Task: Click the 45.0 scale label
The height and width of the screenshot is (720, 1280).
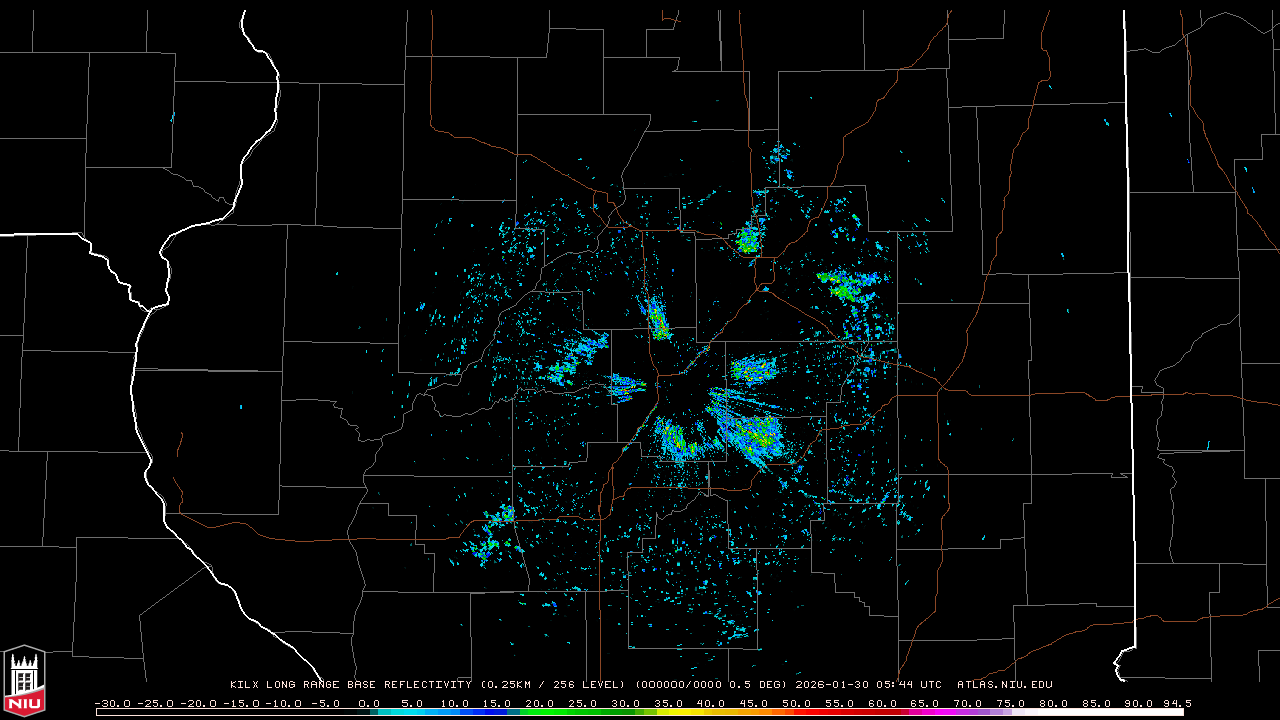Action: 755,703
